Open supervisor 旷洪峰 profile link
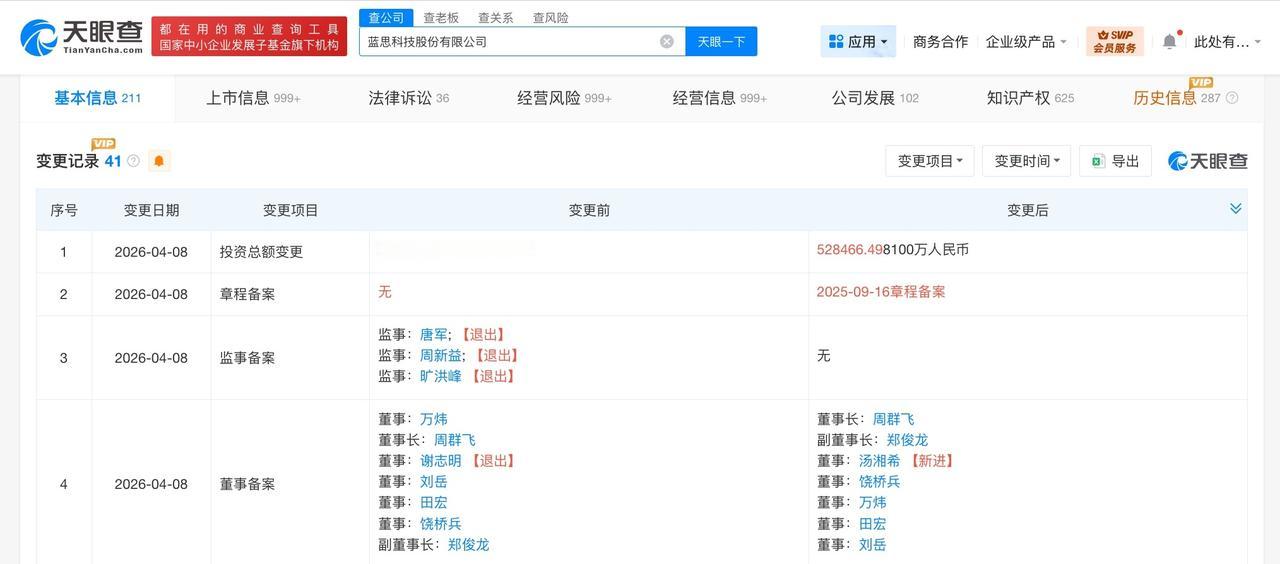This screenshot has width=1280, height=564. 441,376
